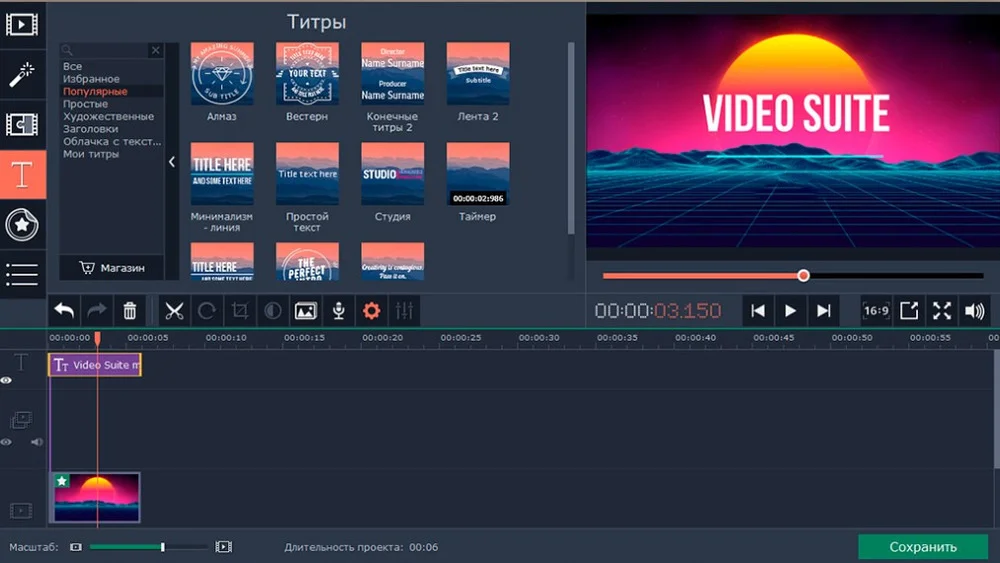Select the Вестерн title thumbnail
The height and width of the screenshot is (563, 1000).
307,74
